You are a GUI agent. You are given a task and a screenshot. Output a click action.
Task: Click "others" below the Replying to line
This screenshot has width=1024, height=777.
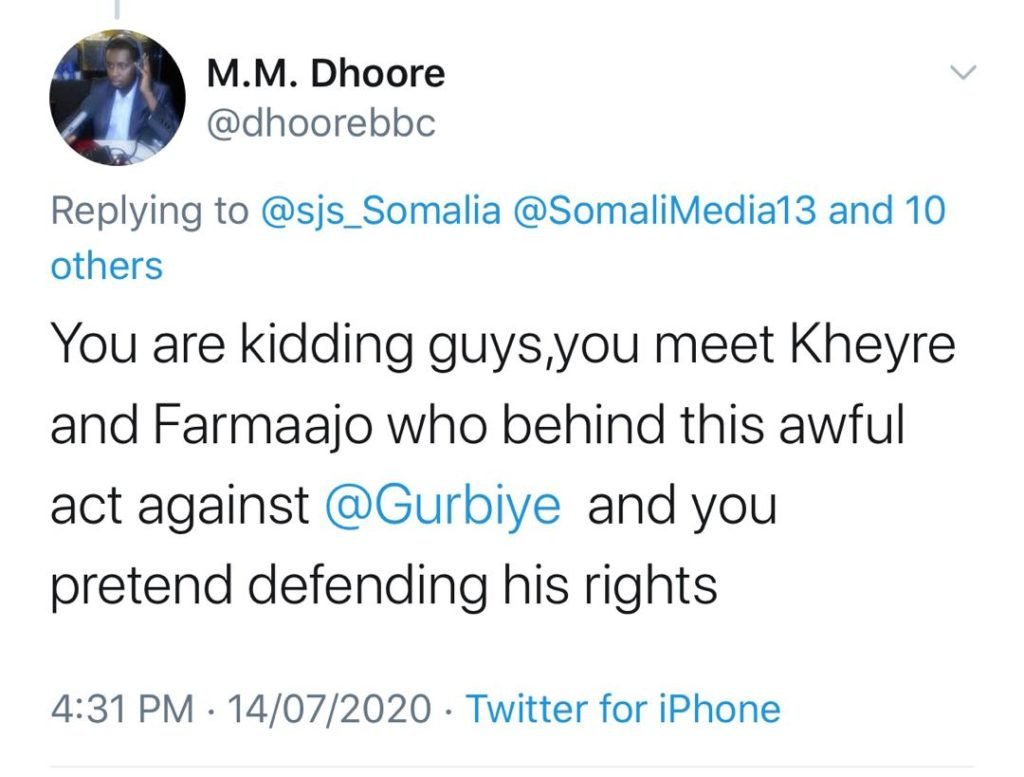tap(106, 266)
